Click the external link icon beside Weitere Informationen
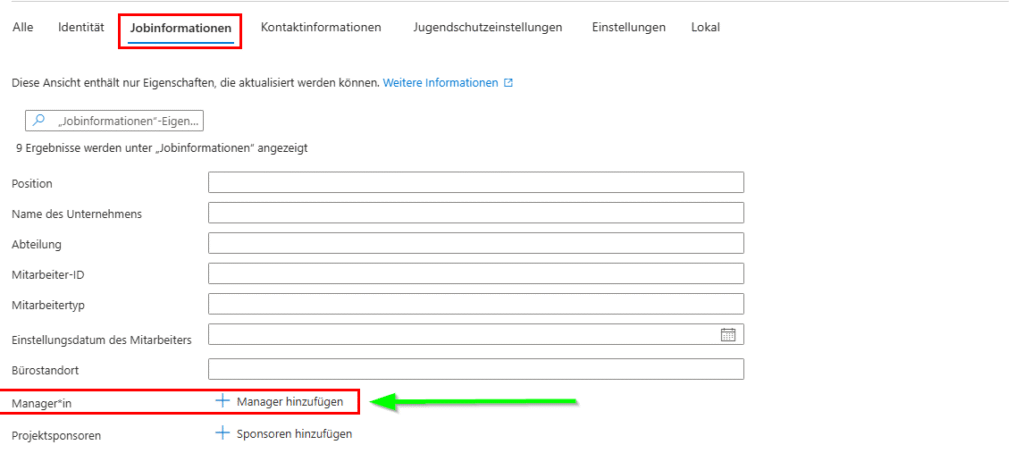The image size is (1024, 470). [508, 83]
